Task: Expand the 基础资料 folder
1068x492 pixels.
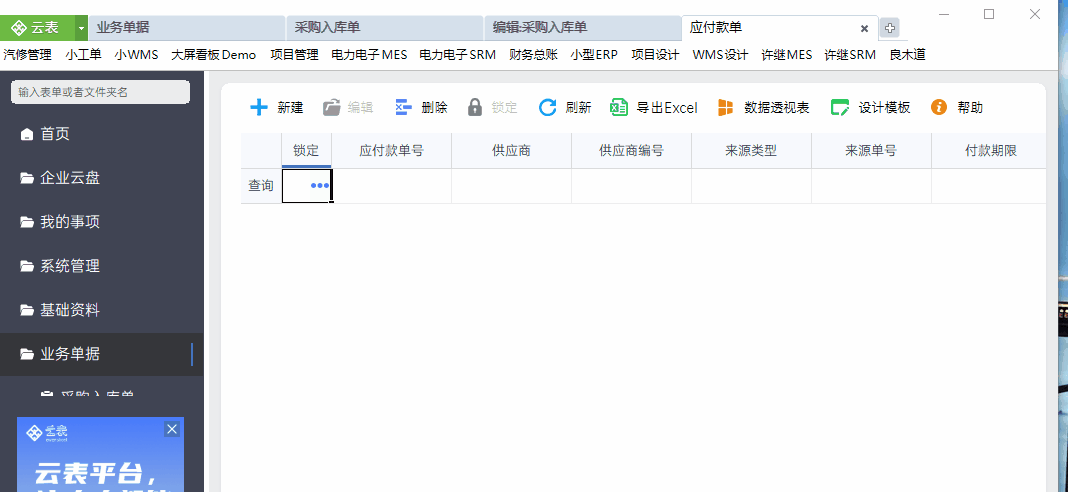Action: click(101, 310)
